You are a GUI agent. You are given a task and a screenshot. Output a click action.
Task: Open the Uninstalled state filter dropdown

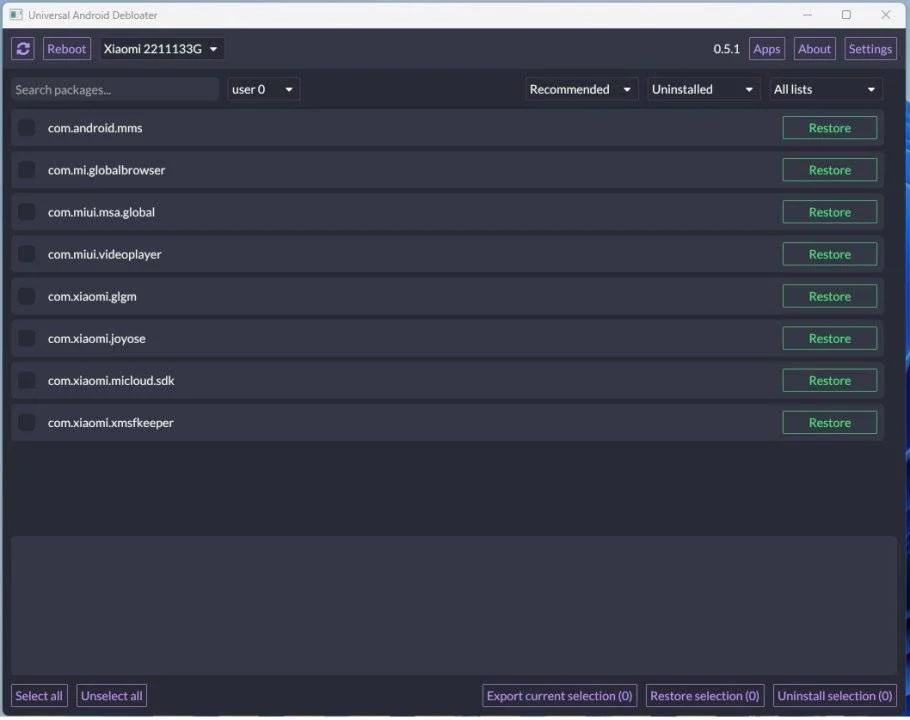coord(703,89)
